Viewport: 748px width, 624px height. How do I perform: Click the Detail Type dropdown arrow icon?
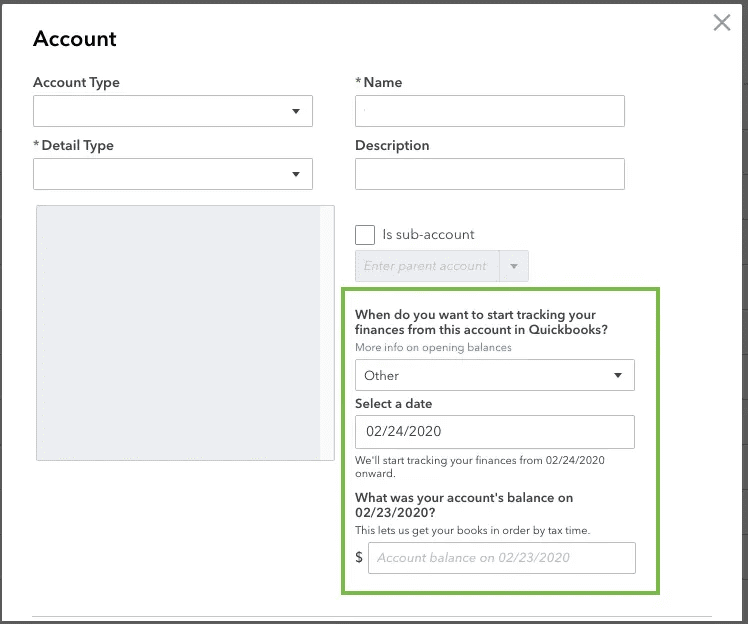296,174
